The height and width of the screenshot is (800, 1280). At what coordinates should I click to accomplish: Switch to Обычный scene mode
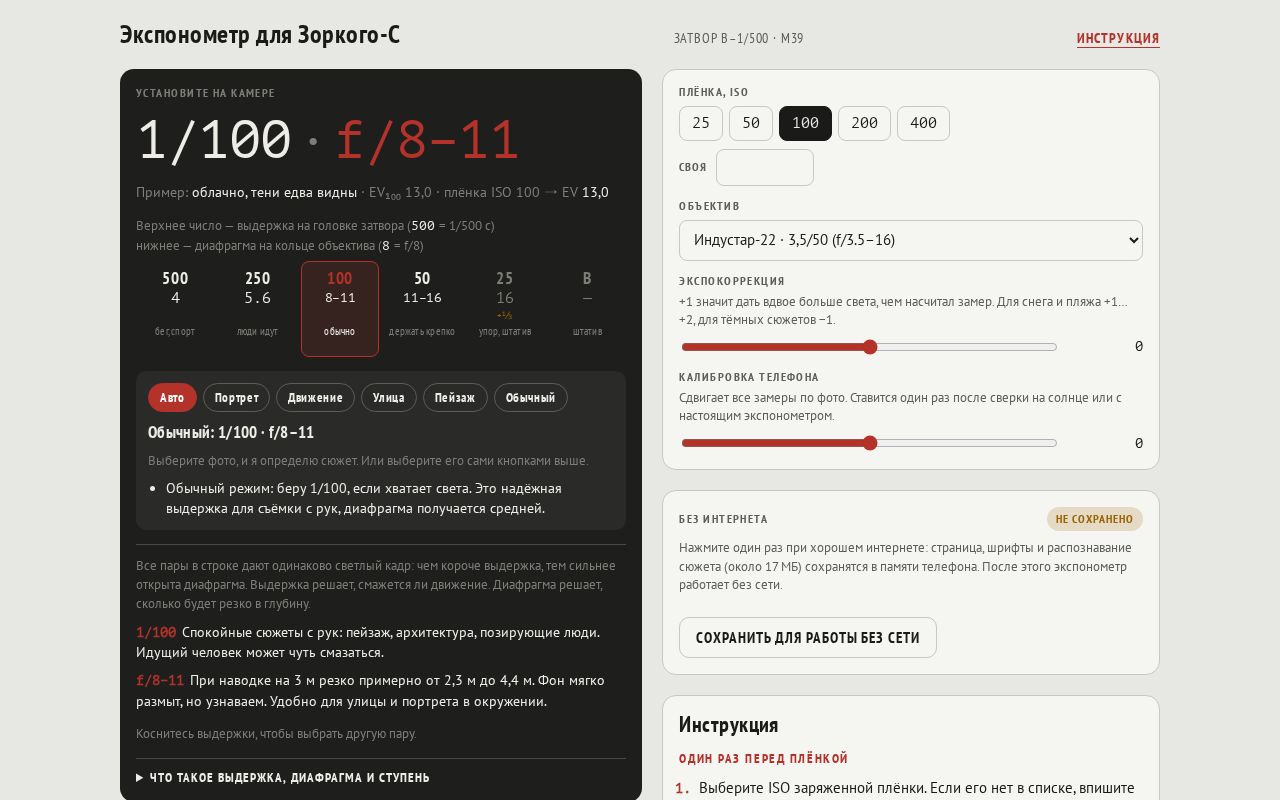tap(531, 398)
